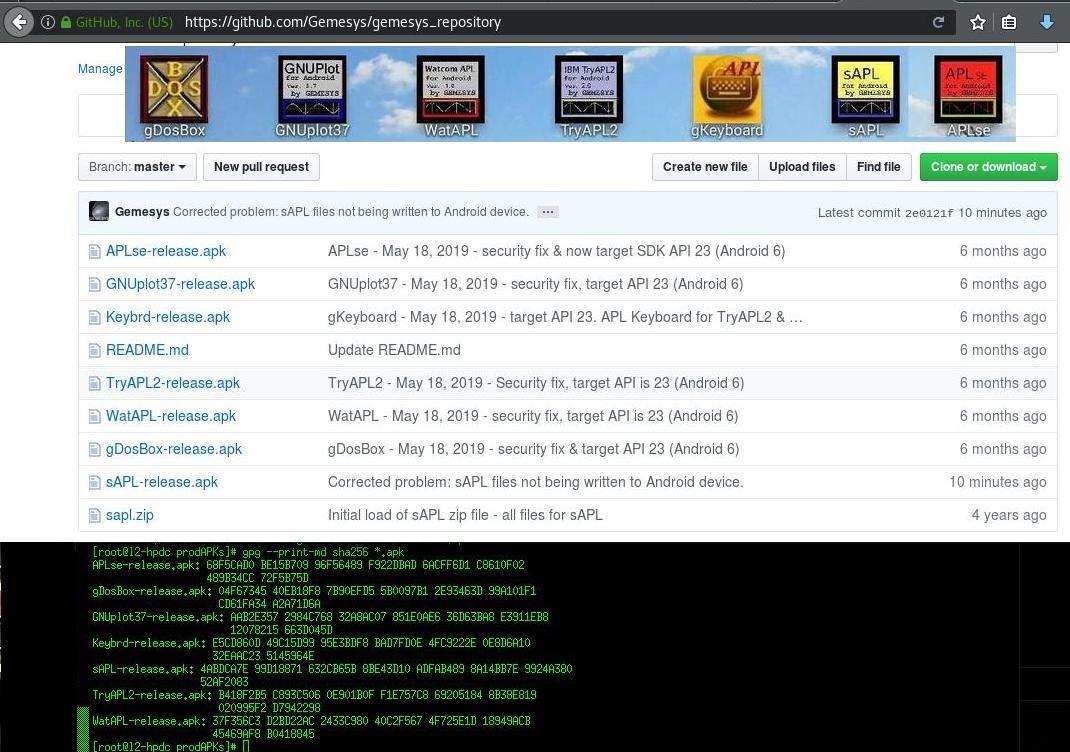Click the WatAPL app icon in banner
The image size is (1070, 752).
click(450, 89)
